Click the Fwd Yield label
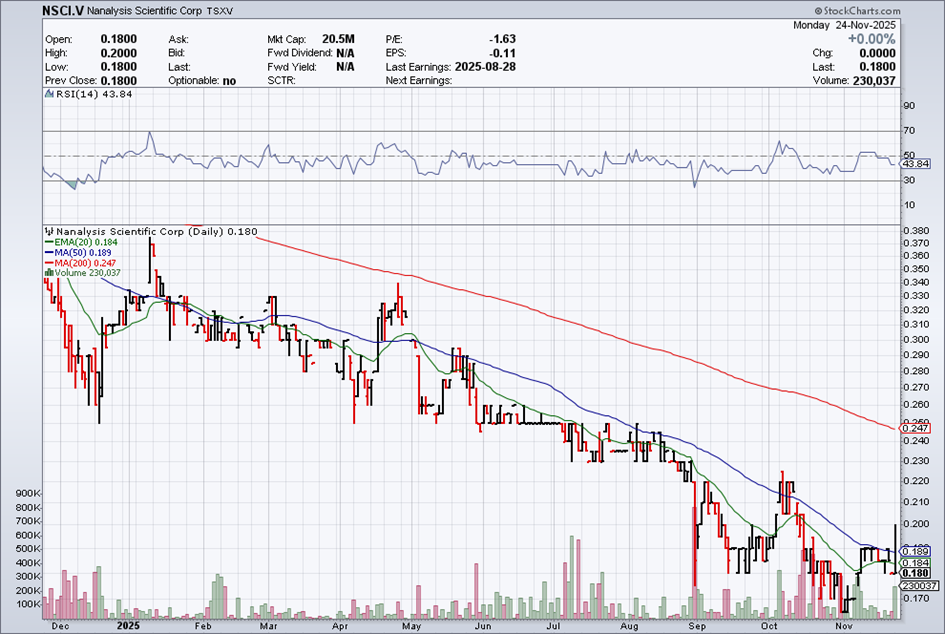The height and width of the screenshot is (634, 945). click(x=291, y=67)
